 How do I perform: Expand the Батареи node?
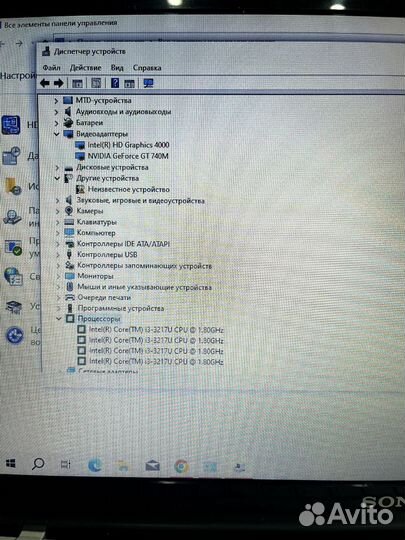point(56,123)
